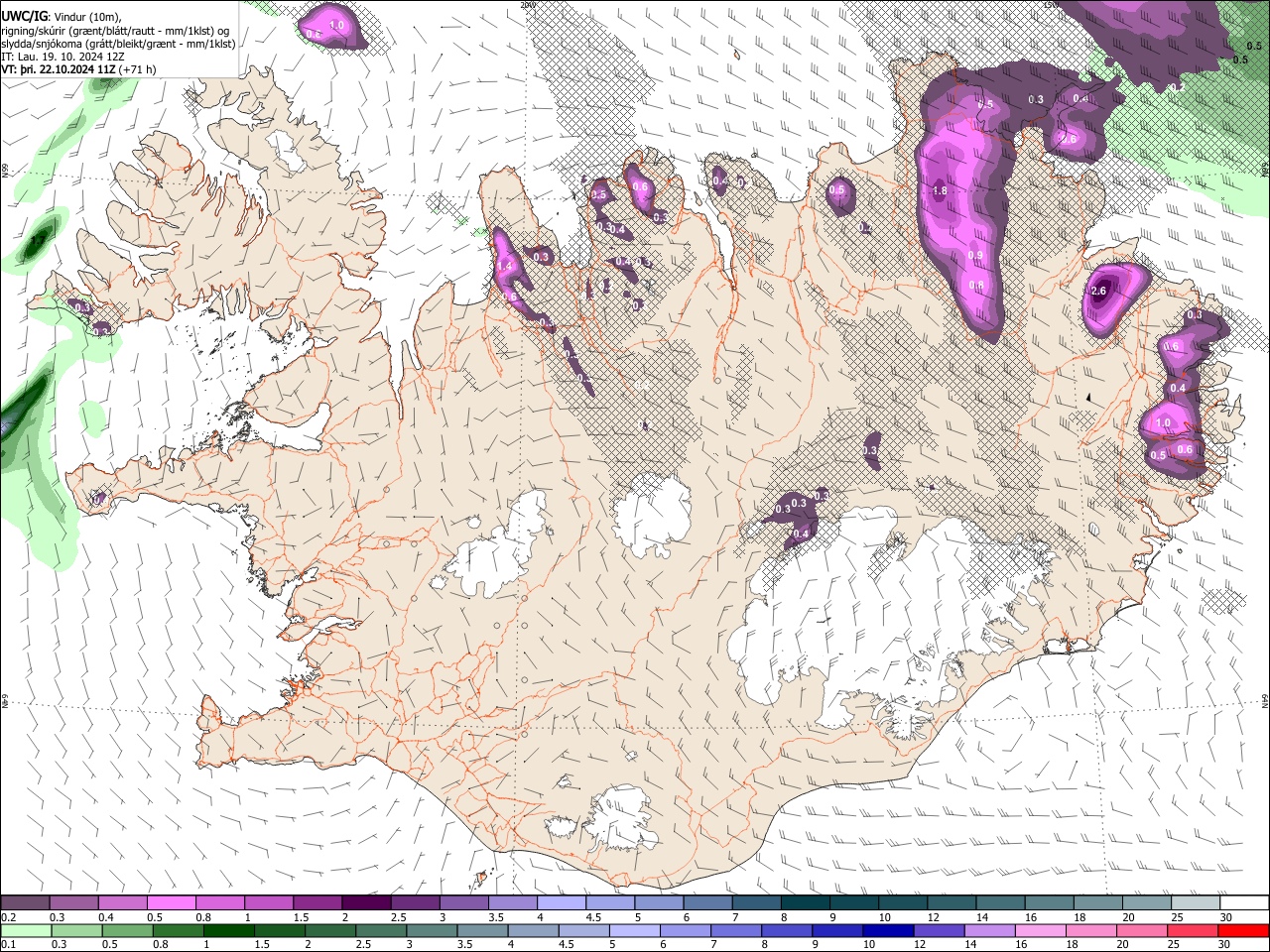
Task: Click the 1.4 precipitation value on the map
Action: click(x=504, y=266)
